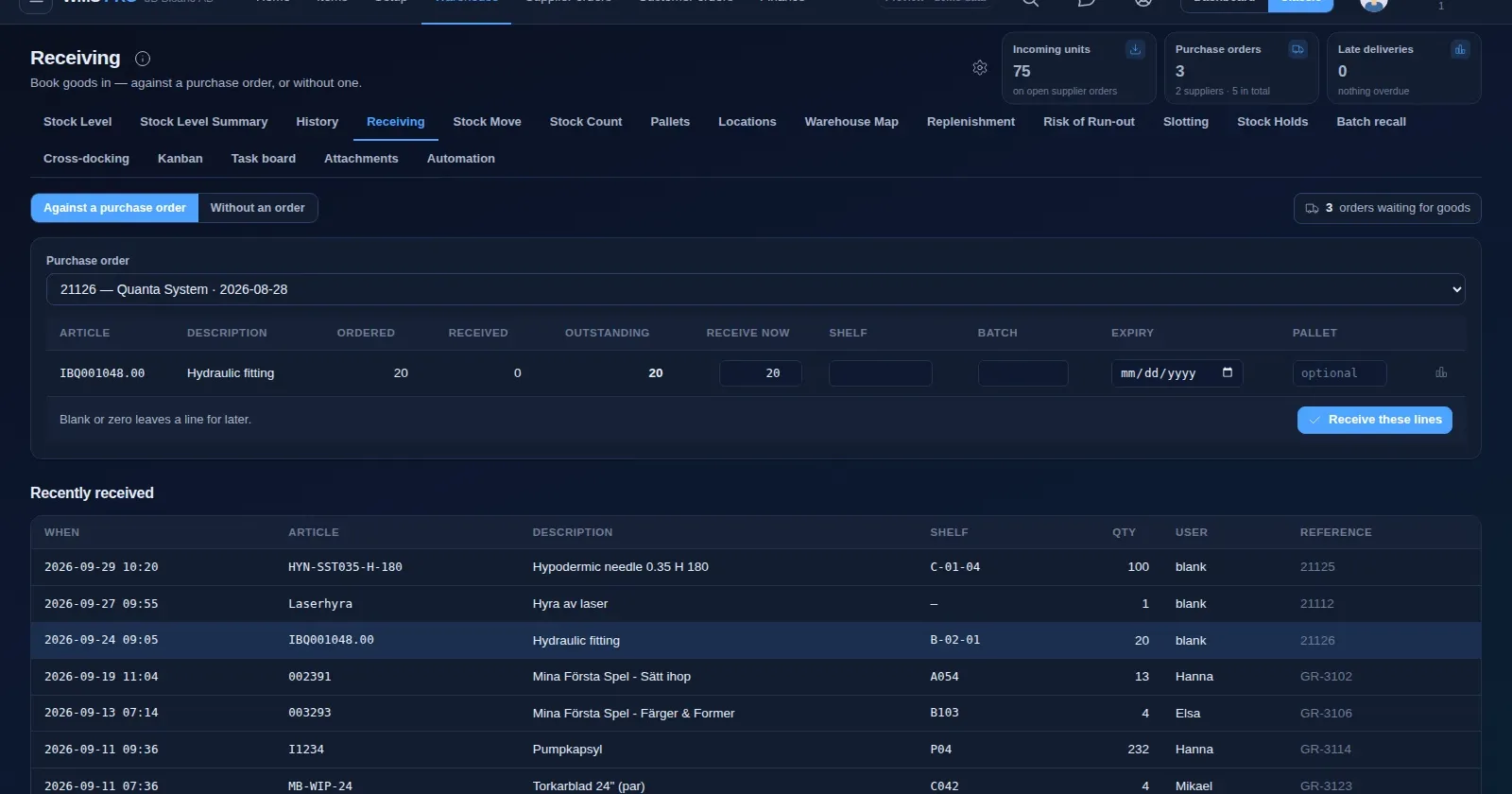Open the Batch recall tab
The width and height of the screenshot is (1512, 794).
pyautogui.click(x=1371, y=122)
